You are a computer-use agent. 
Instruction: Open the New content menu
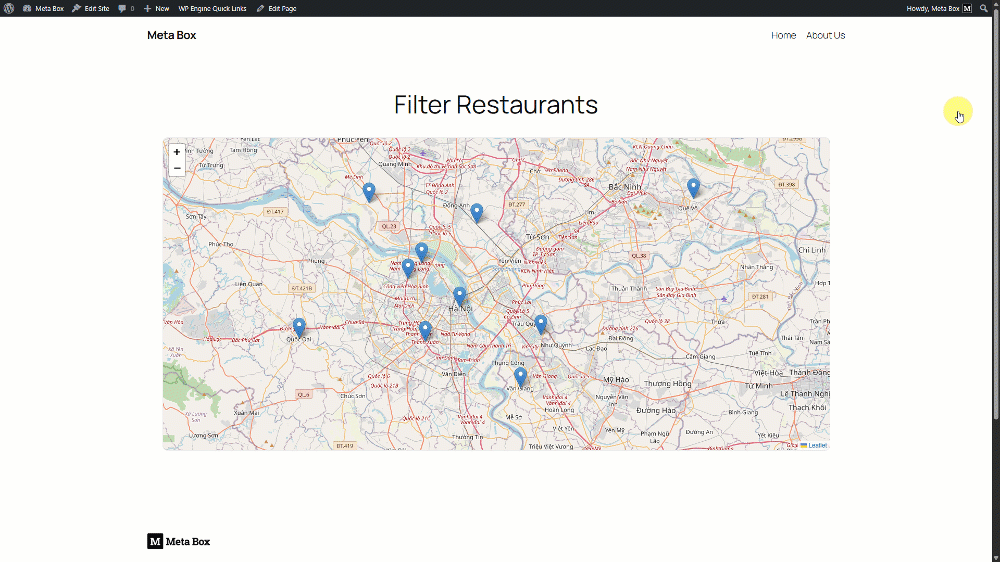click(x=156, y=8)
